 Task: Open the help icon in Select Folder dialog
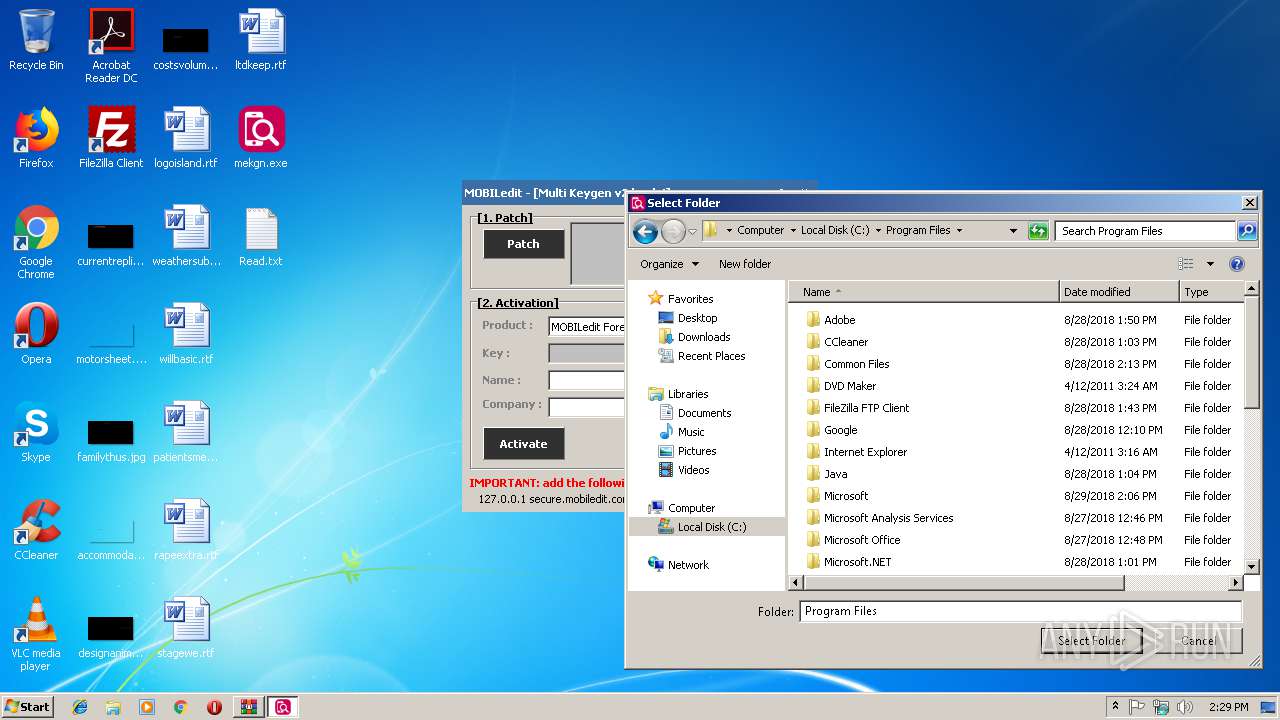[x=1236, y=264]
